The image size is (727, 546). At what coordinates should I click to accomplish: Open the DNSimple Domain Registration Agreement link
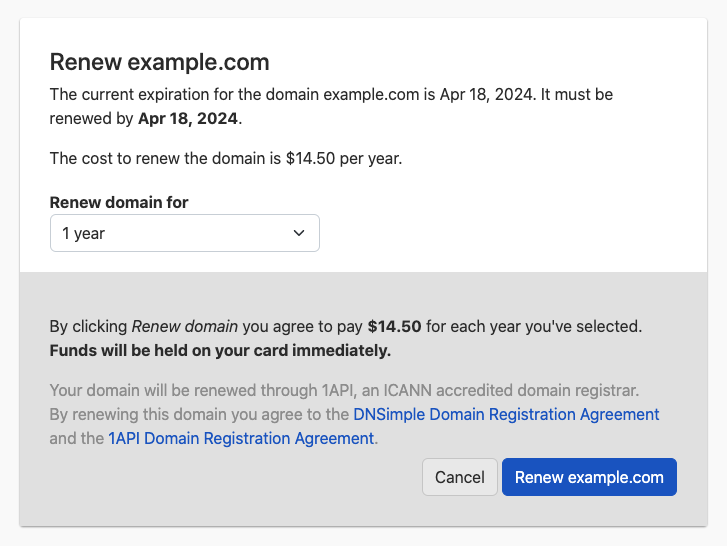pyautogui.click(x=506, y=414)
